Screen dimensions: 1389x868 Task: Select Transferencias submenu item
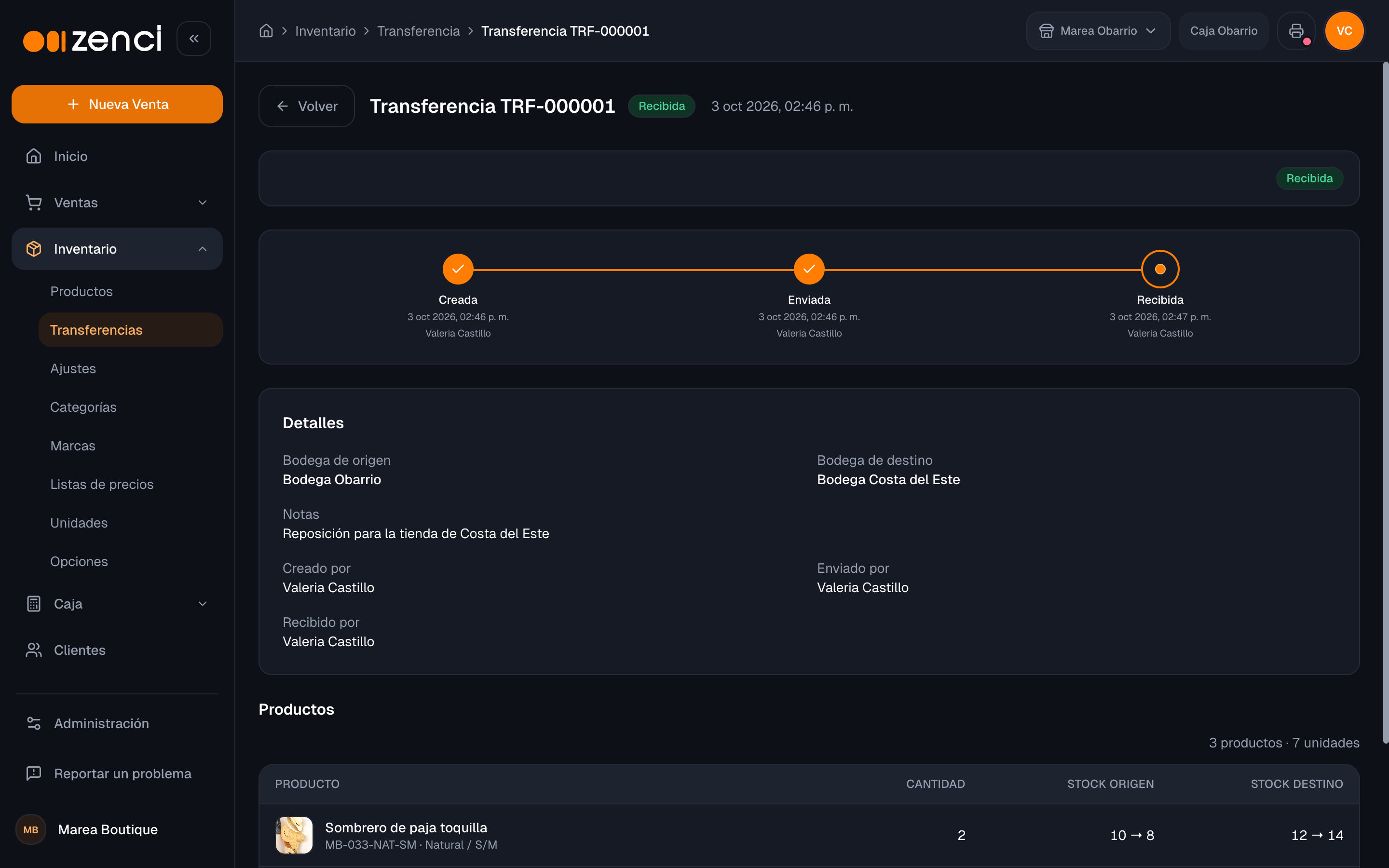pyautogui.click(x=130, y=330)
